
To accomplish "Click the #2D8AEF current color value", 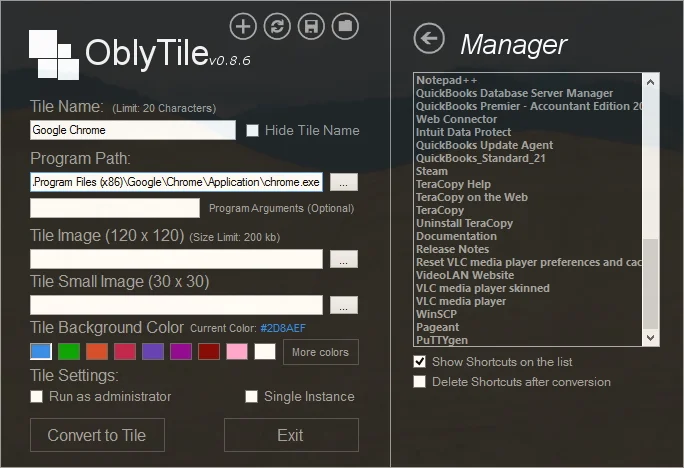I will (x=283, y=328).
